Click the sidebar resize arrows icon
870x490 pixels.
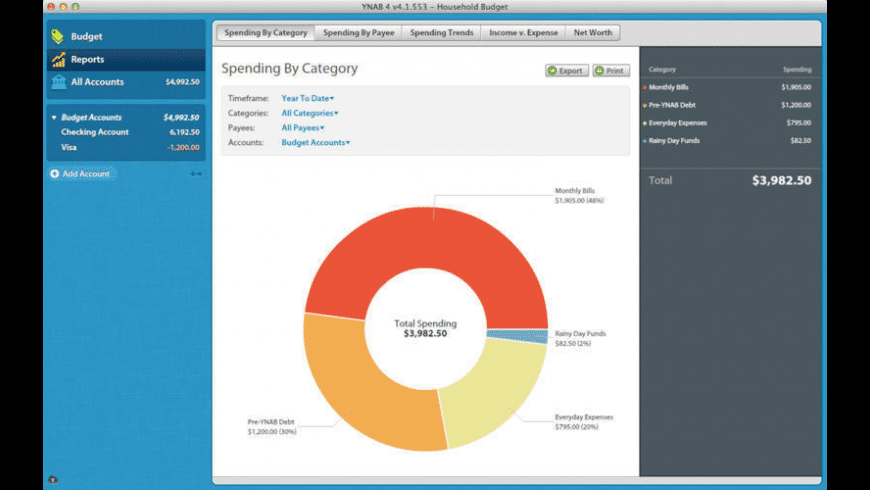196,174
